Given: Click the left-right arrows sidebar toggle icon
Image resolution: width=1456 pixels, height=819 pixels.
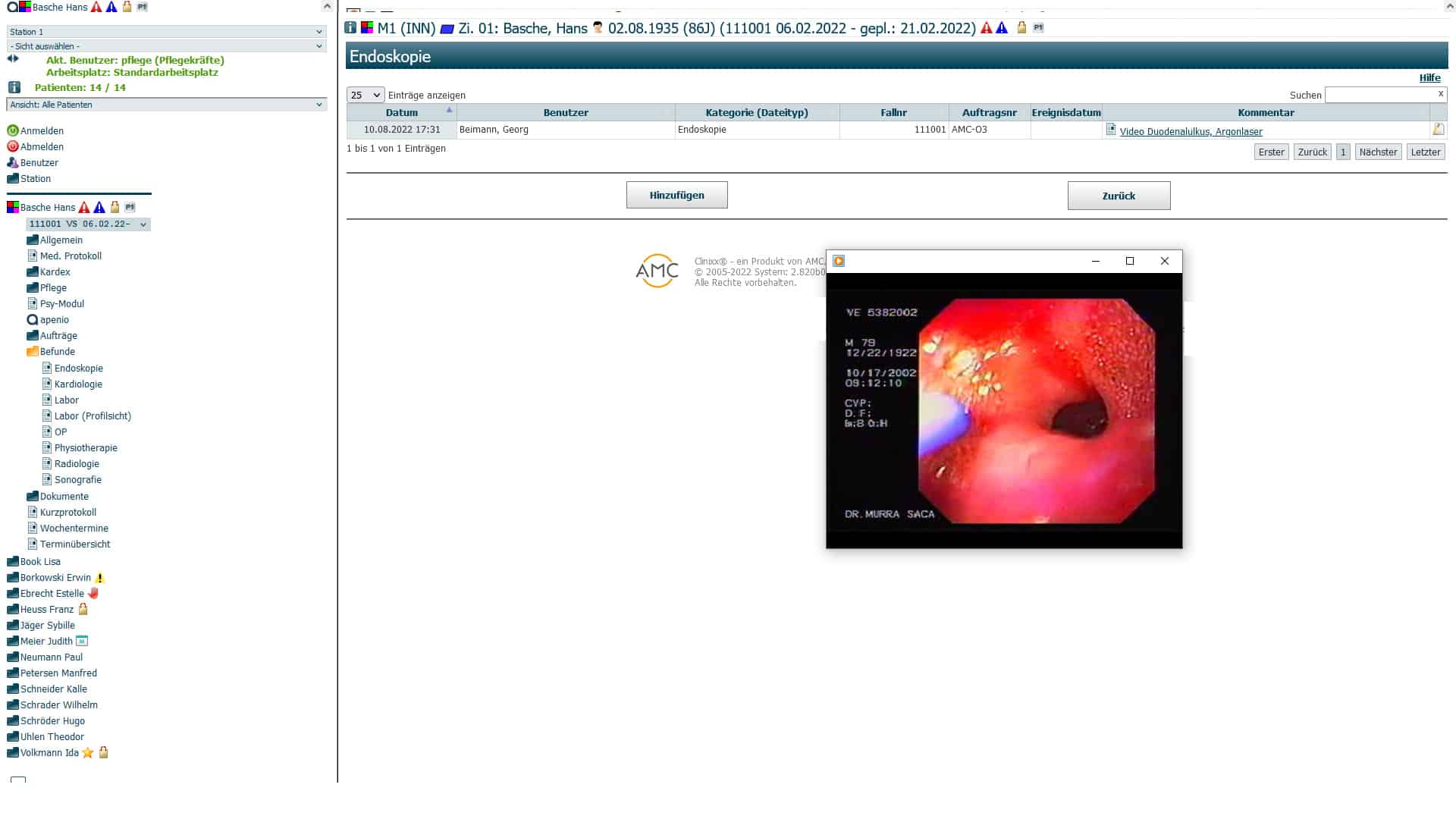Looking at the screenshot, I should click(x=13, y=58).
